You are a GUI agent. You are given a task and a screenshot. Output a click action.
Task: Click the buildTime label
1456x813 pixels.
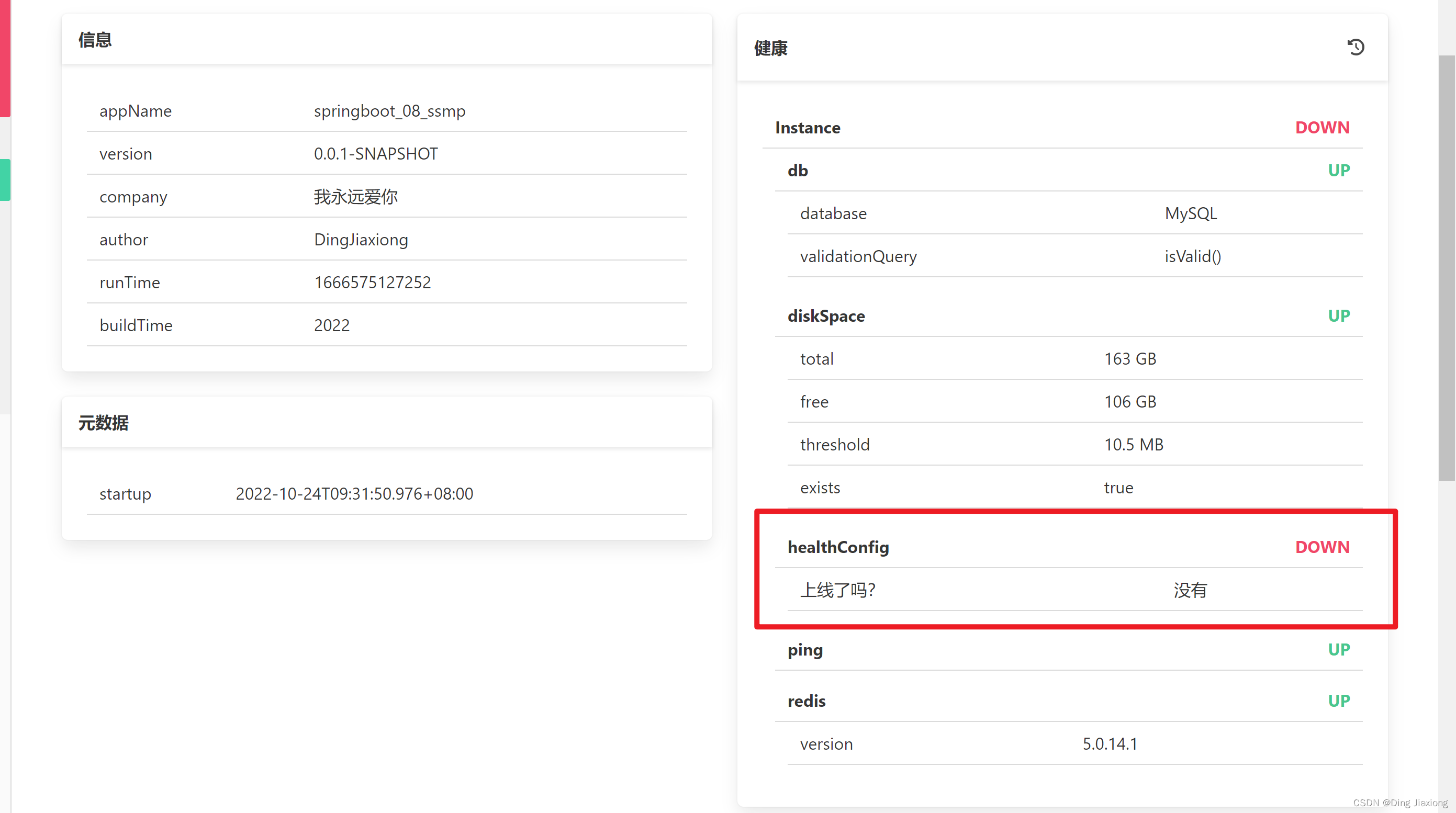click(x=136, y=325)
